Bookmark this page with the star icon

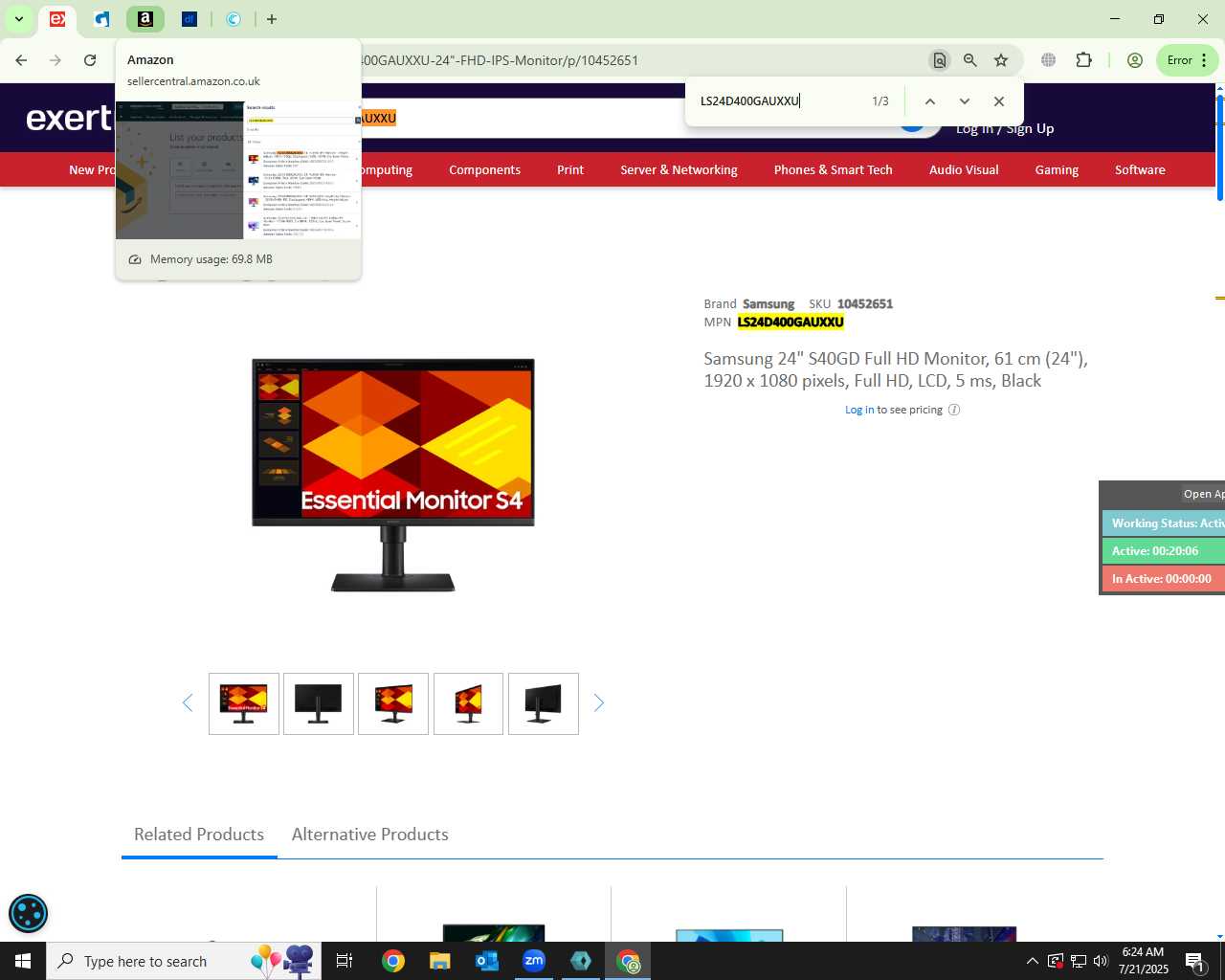point(1001,60)
